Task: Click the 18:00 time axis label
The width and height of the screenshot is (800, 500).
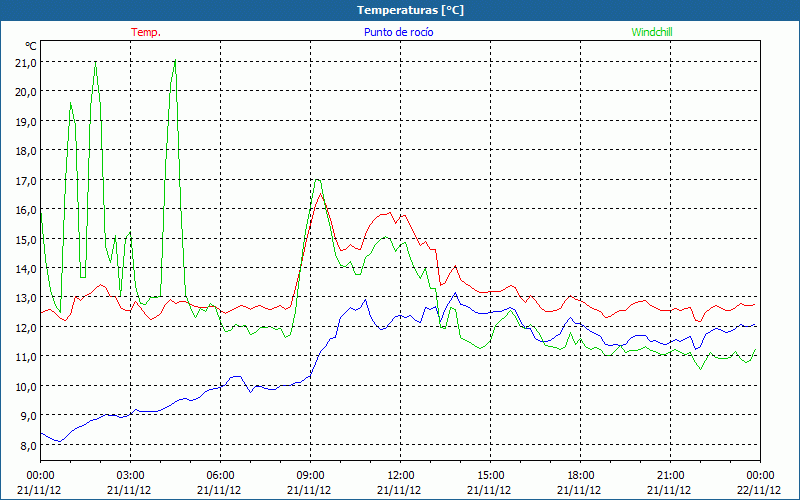Action: [x=581, y=476]
